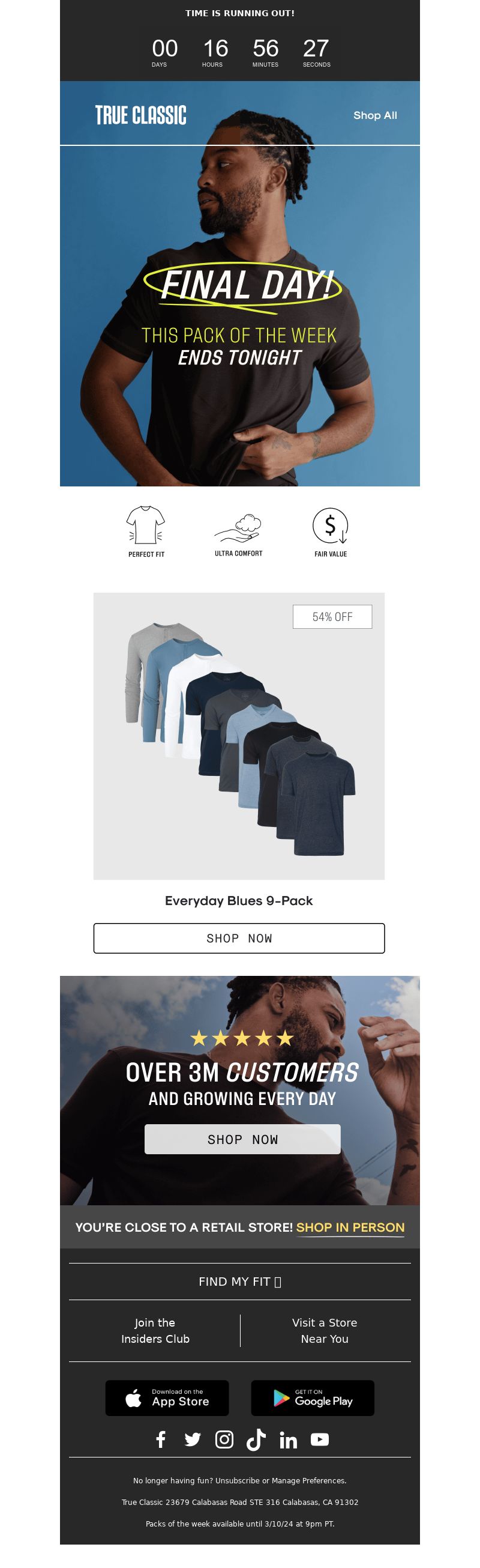The image size is (480, 1568).
Task: Click the True Classic logo
Action: coord(140,115)
